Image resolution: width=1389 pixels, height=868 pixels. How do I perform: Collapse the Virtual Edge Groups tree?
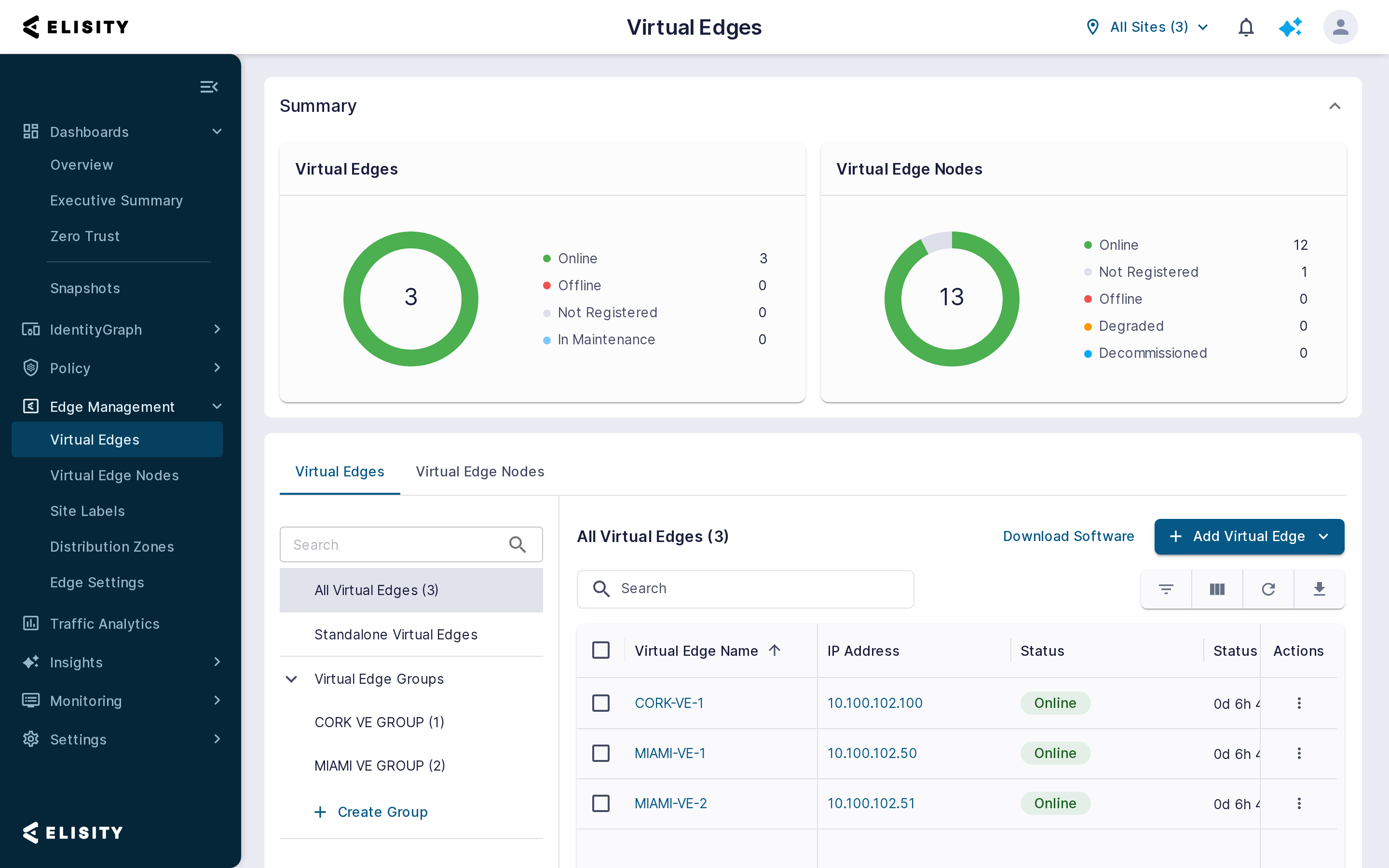coord(292,679)
